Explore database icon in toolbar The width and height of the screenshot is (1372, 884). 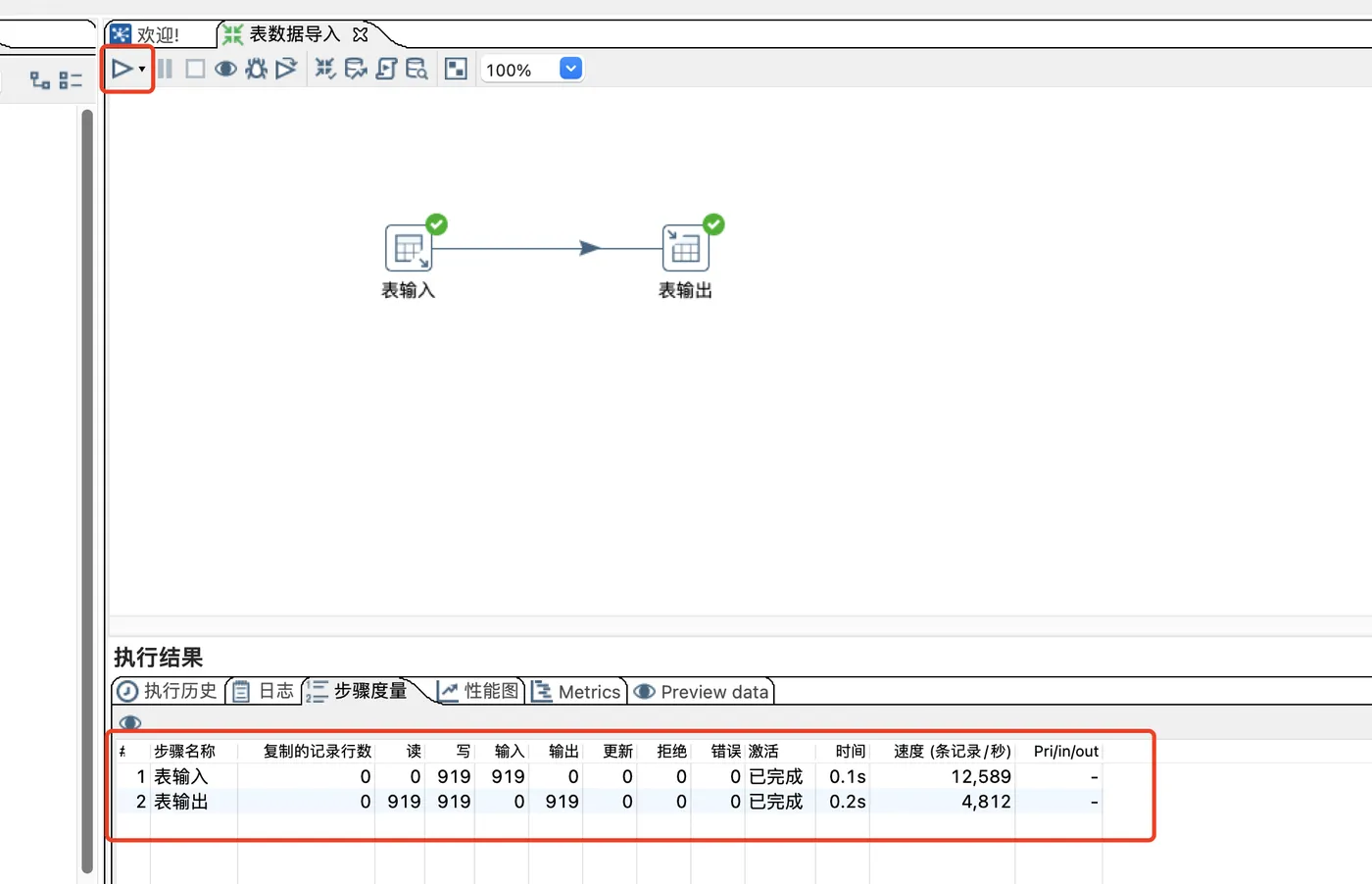(x=416, y=69)
